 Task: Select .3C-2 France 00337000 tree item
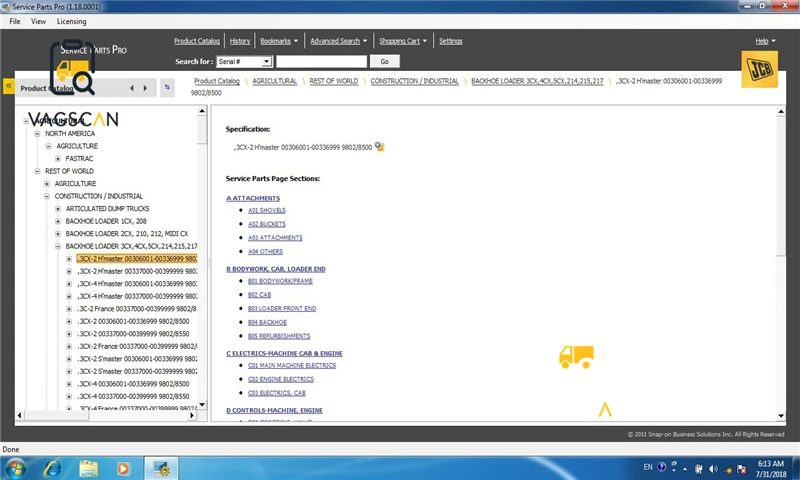tap(137, 309)
